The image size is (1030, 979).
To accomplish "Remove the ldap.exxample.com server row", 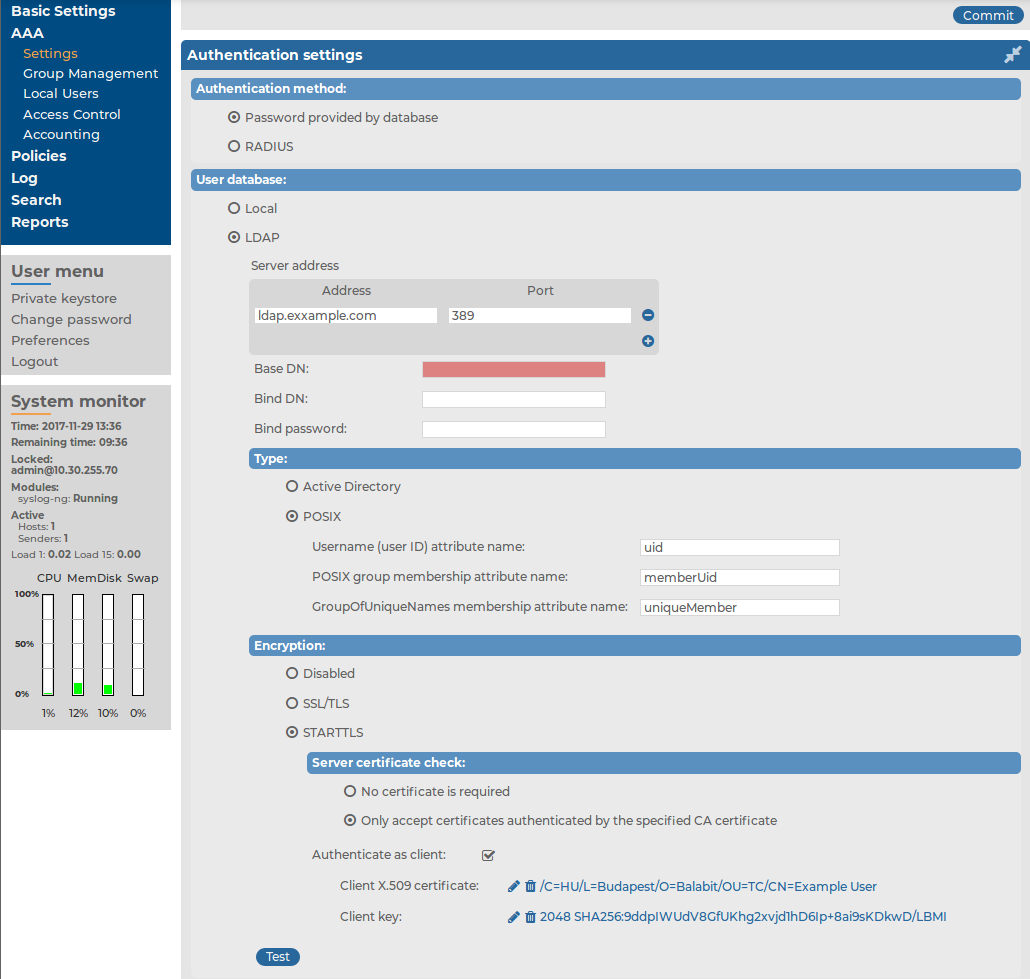I will (648, 315).
